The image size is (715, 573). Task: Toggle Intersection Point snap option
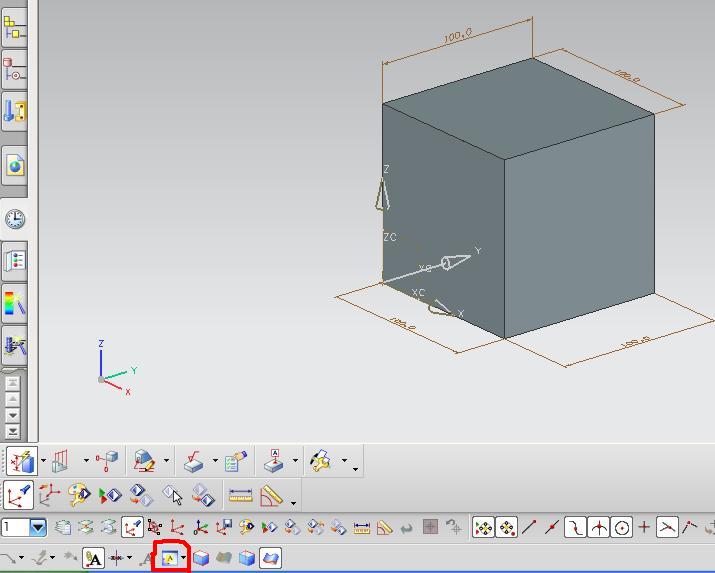598,527
